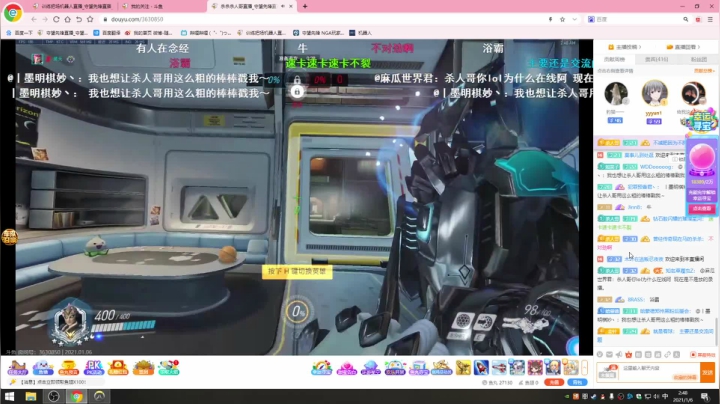This screenshot has width=720, height=404.
Task: Open the third contributor avatar
Action: (x=692, y=93)
